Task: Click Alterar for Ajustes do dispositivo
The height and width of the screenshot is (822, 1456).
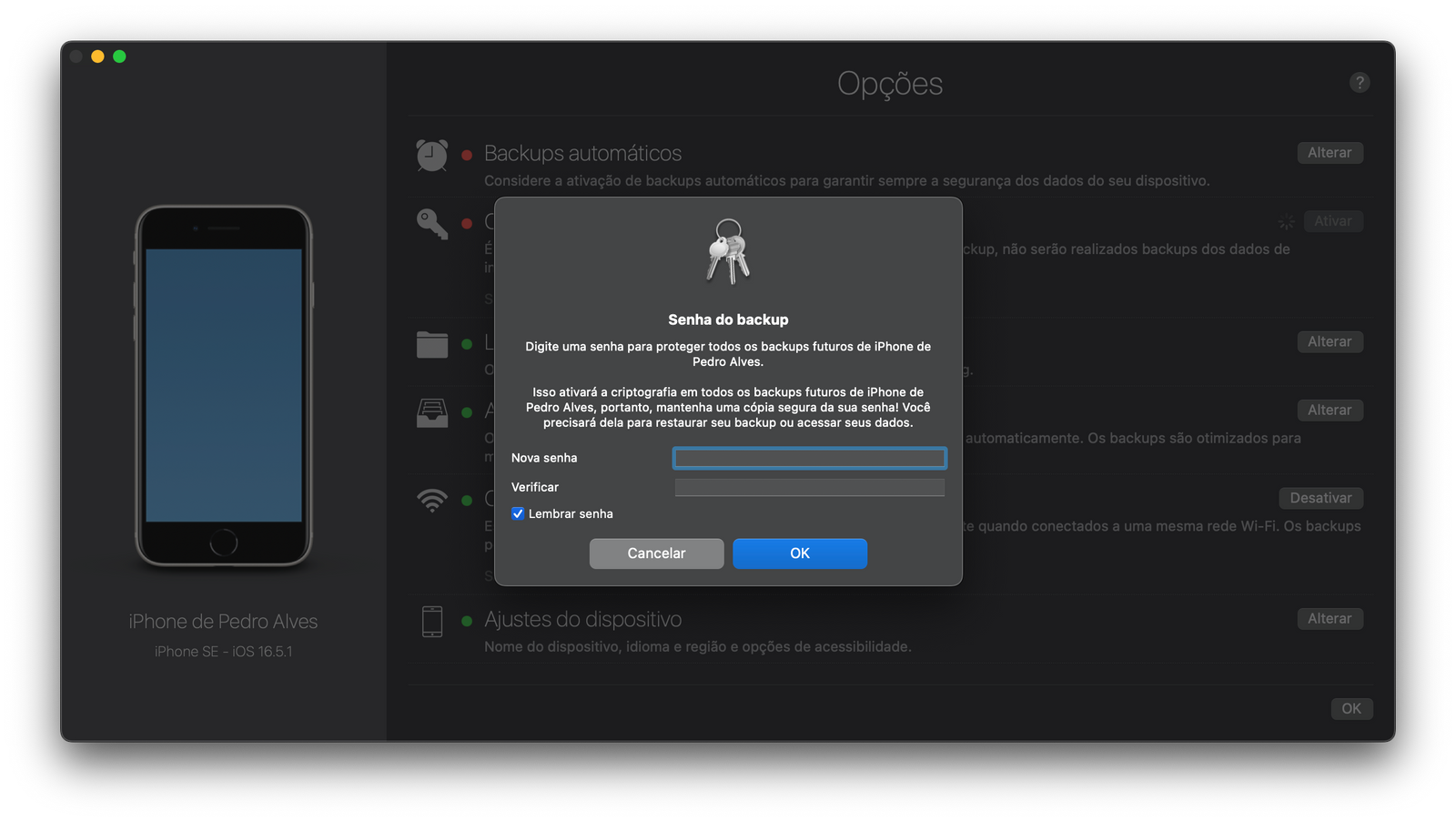Action: (1330, 619)
